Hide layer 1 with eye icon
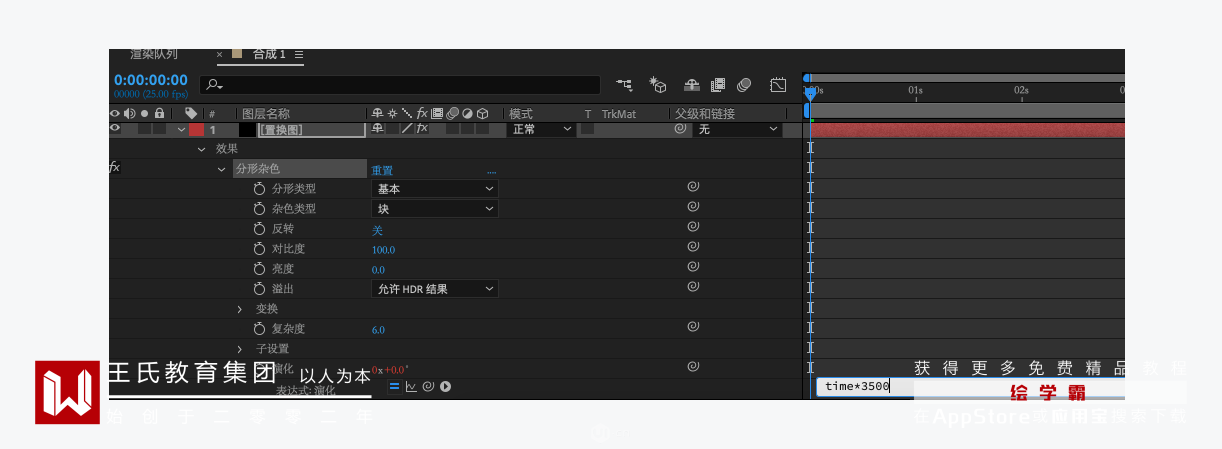Image resolution: width=1222 pixels, height=449 pixels. [x=115, y=129]
